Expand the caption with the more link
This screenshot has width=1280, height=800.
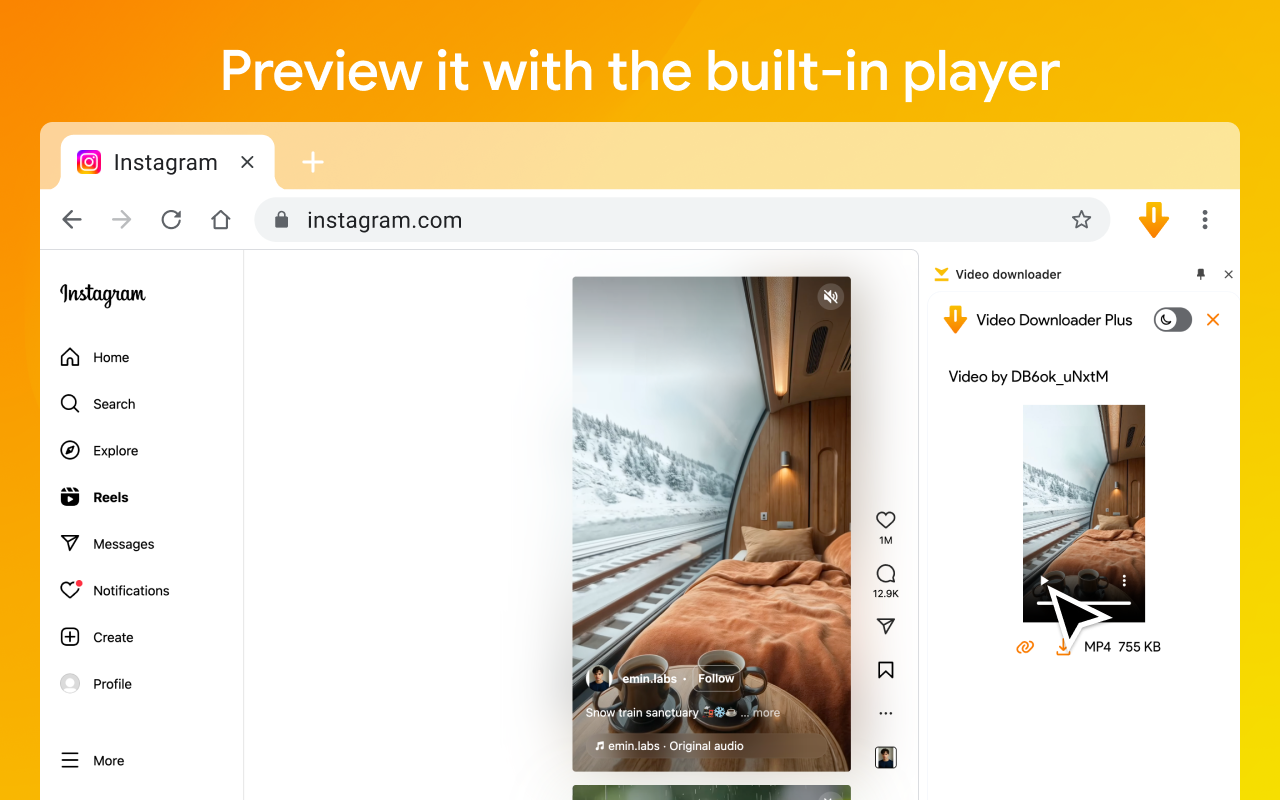pos(766,713)
